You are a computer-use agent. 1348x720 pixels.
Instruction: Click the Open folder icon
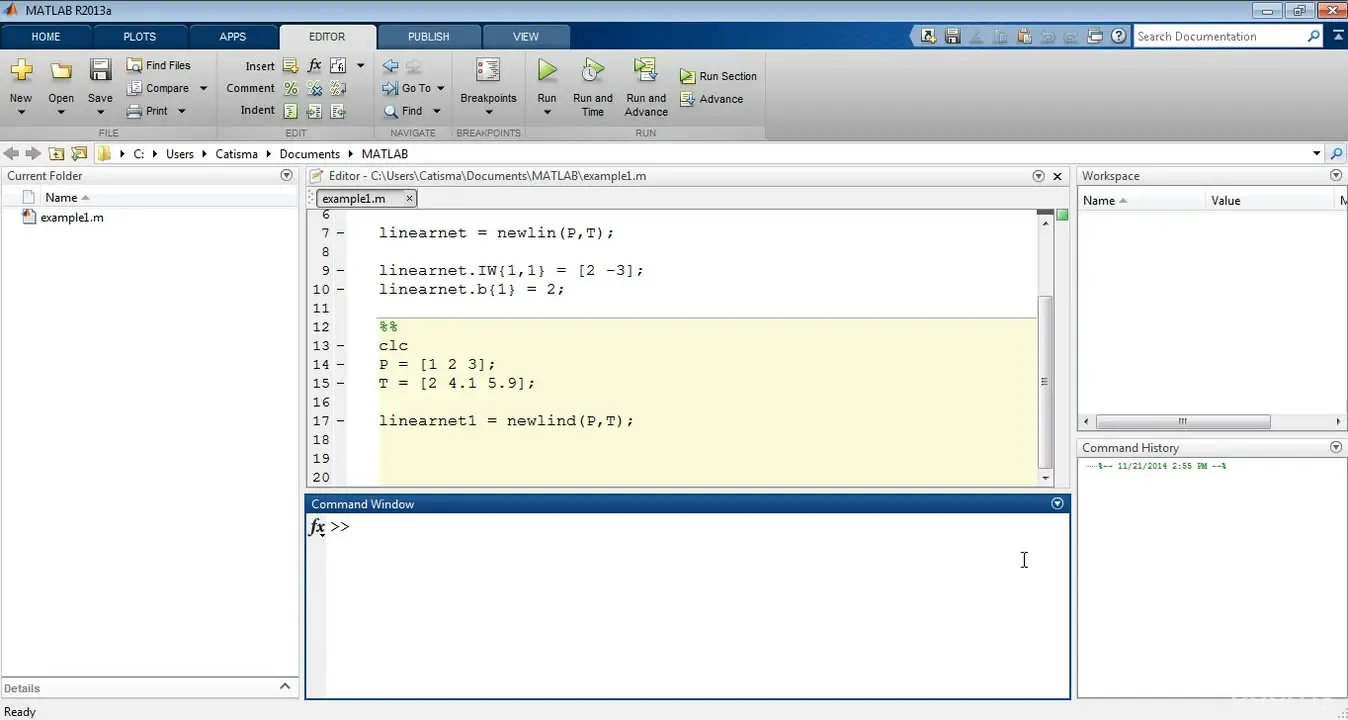point(61,70)
